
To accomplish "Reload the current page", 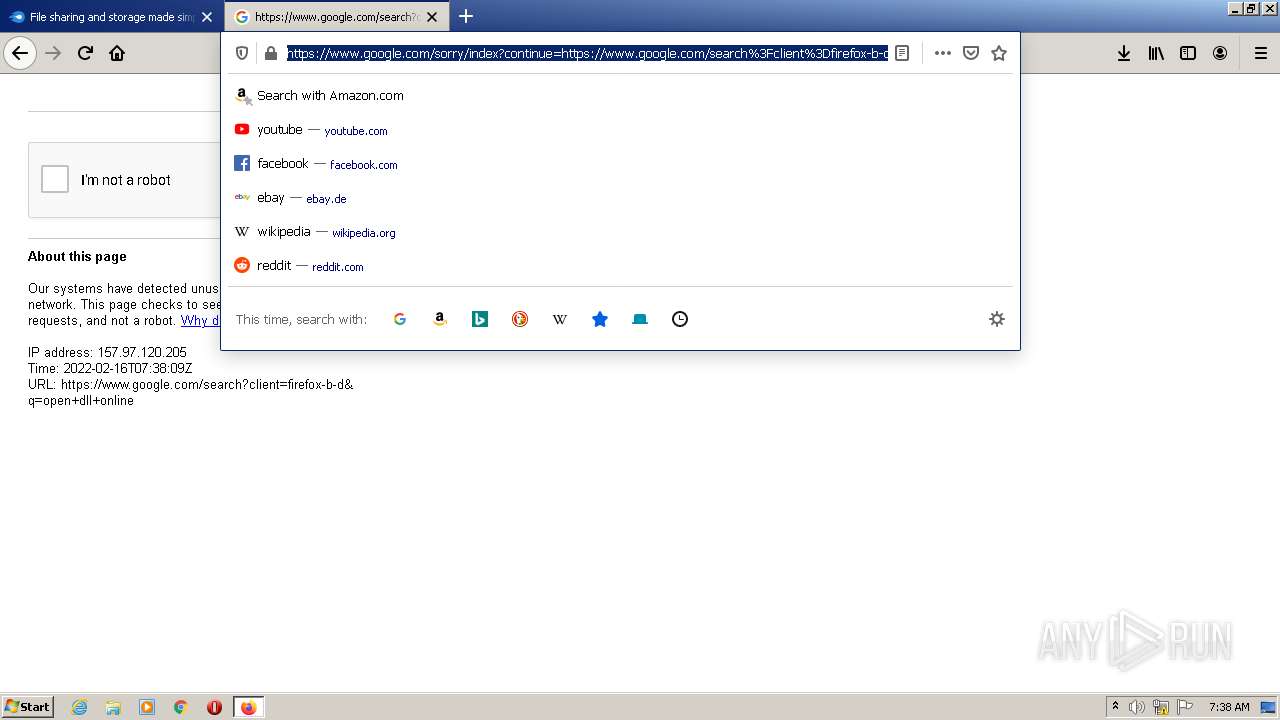I will (85, 53).
